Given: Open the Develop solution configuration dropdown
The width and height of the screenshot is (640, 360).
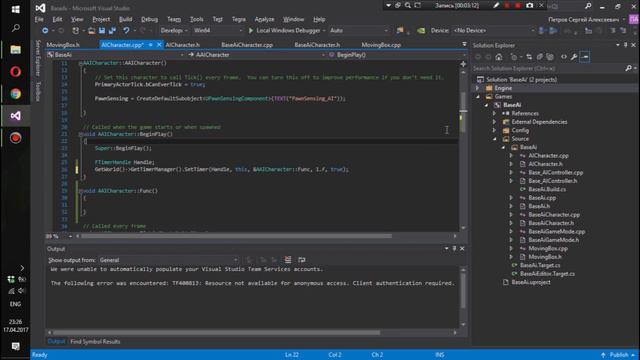Looking at the screenshot, I should pyautogui.click(x=174, y=31).
